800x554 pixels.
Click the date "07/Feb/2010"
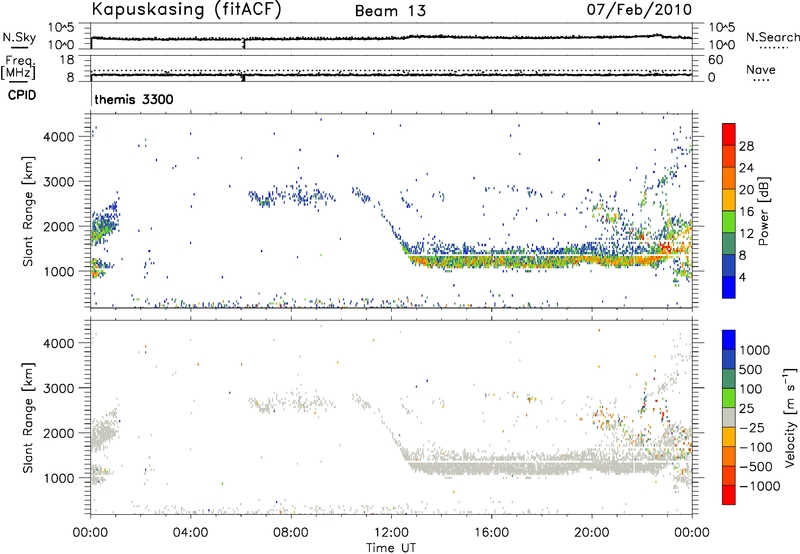point(639,10)
